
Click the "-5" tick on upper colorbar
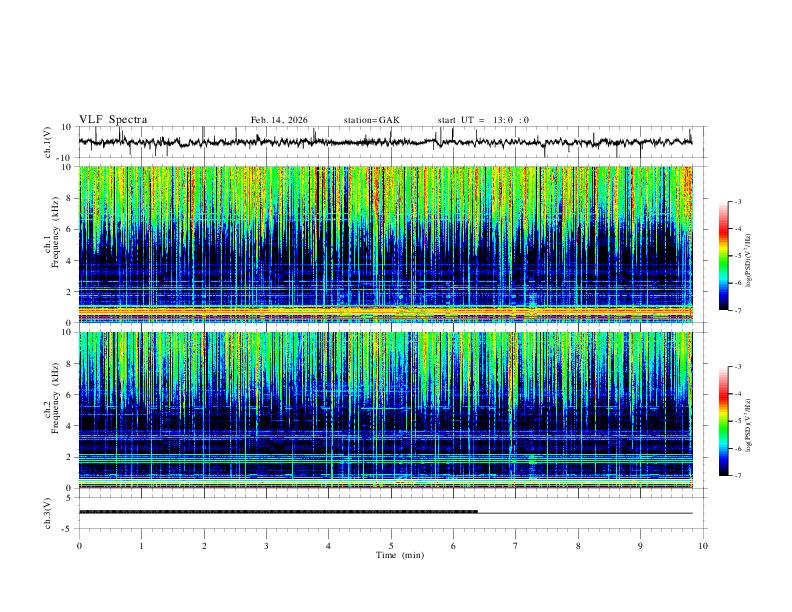737,256
